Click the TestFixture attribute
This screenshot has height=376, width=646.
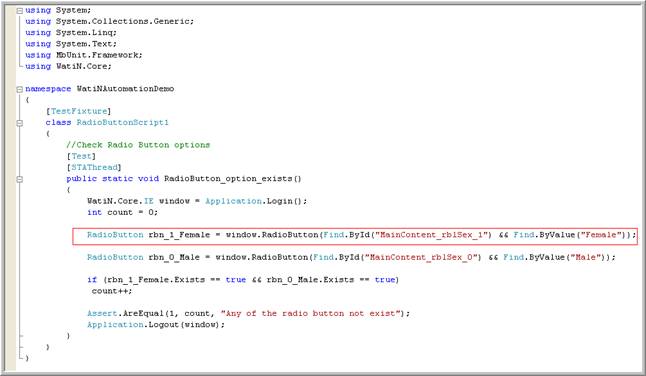pyautogui.click(x=79, y=111)
